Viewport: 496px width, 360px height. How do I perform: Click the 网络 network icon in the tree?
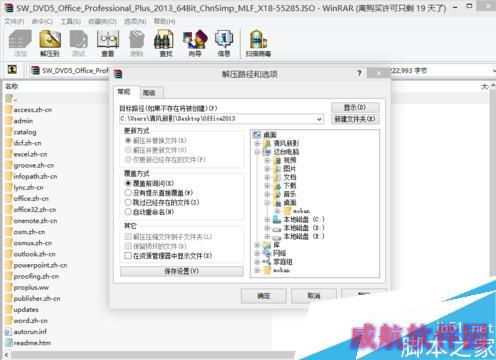(x=267, y=253)
